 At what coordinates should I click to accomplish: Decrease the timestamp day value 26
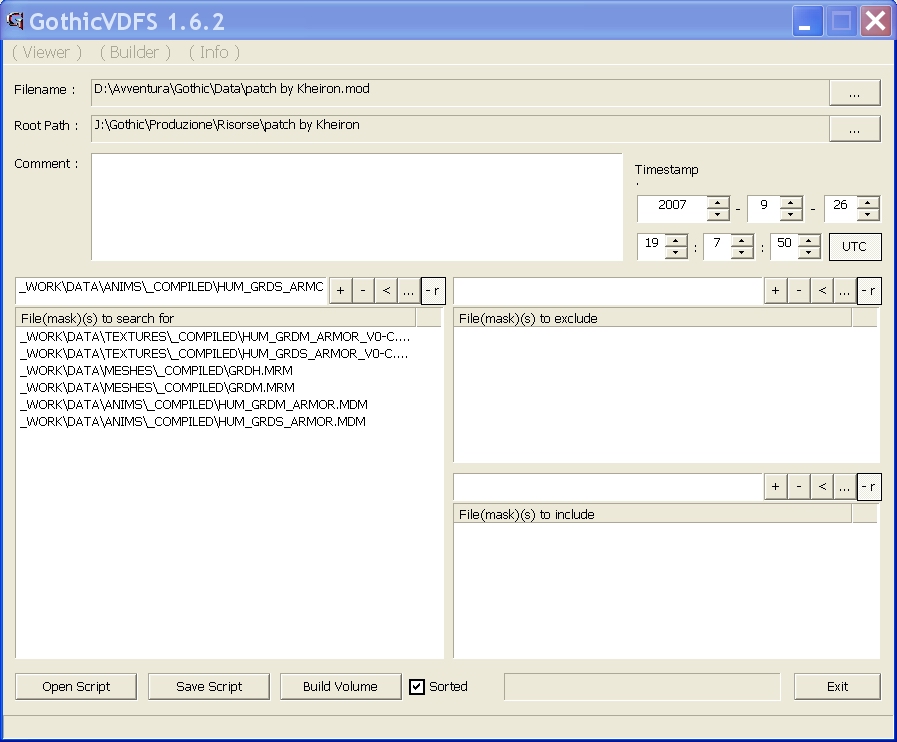(x=868, y=215)
